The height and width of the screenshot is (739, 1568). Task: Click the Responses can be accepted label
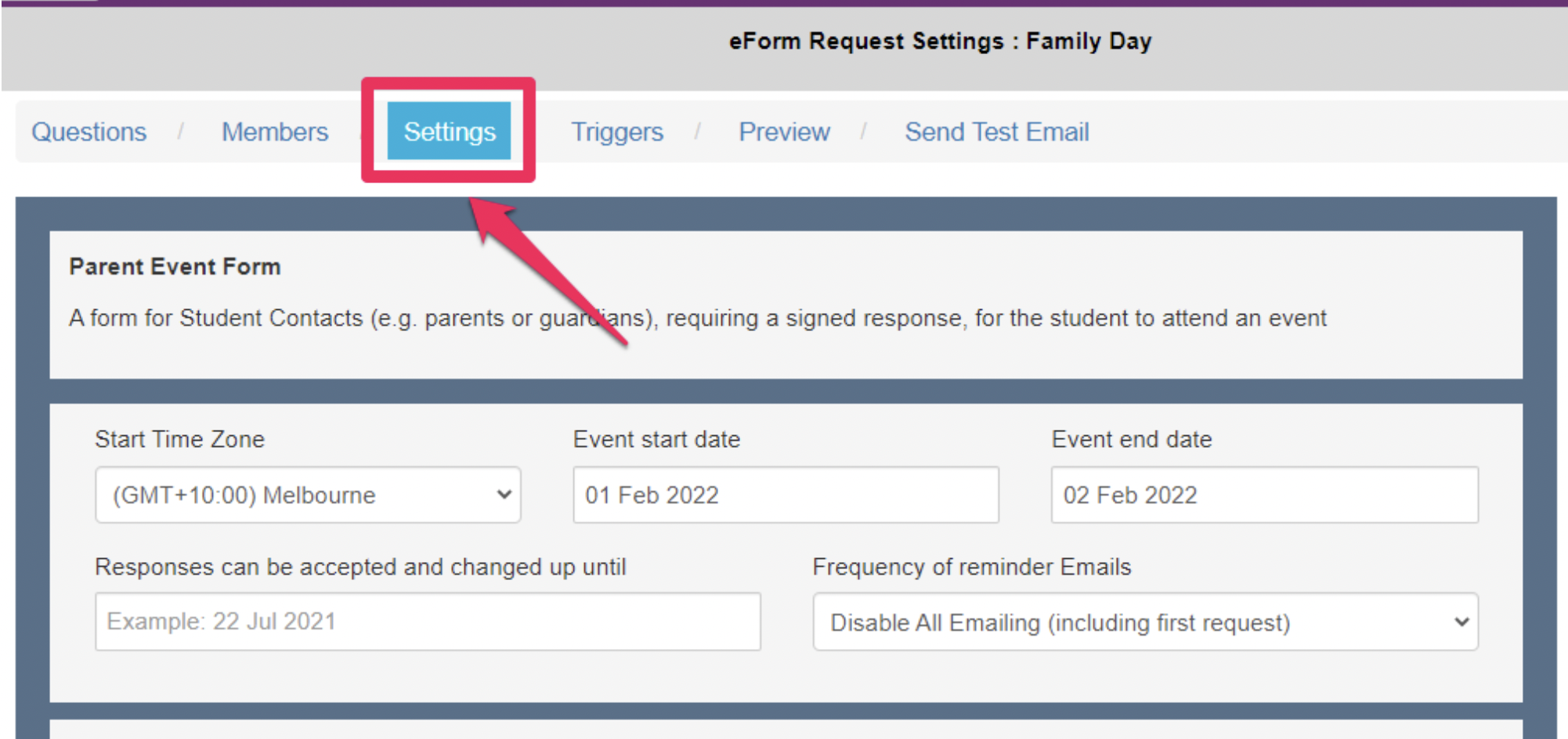[360, 567]
